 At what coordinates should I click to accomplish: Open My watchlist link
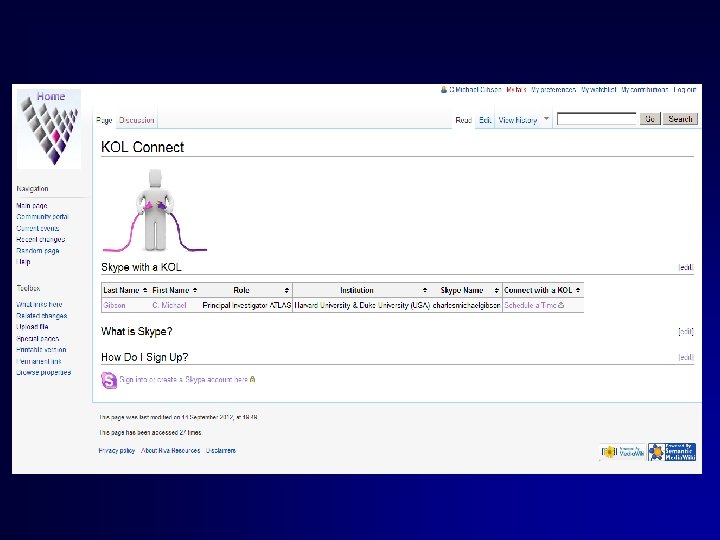598,90
